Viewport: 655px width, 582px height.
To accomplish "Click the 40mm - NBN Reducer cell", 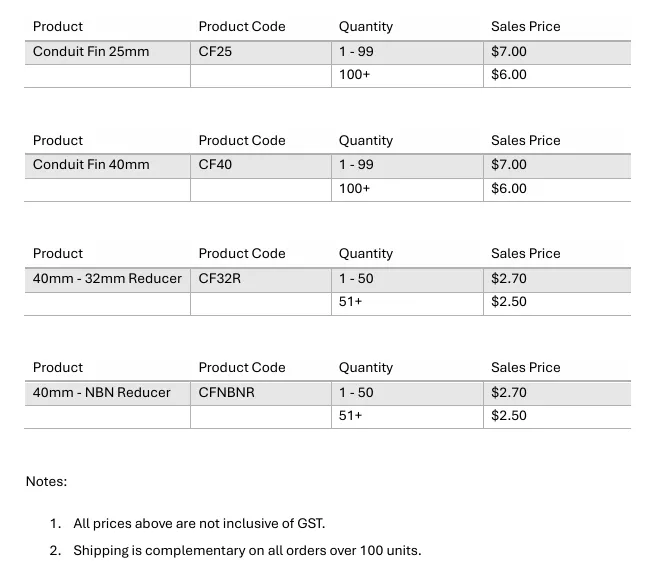I will [x=102, y=393].
